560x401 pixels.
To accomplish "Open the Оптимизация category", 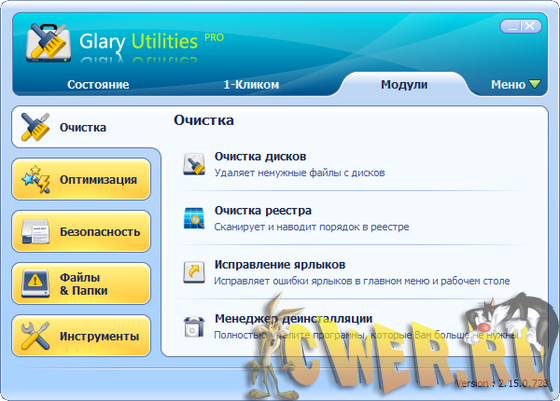I will point(81,179).
